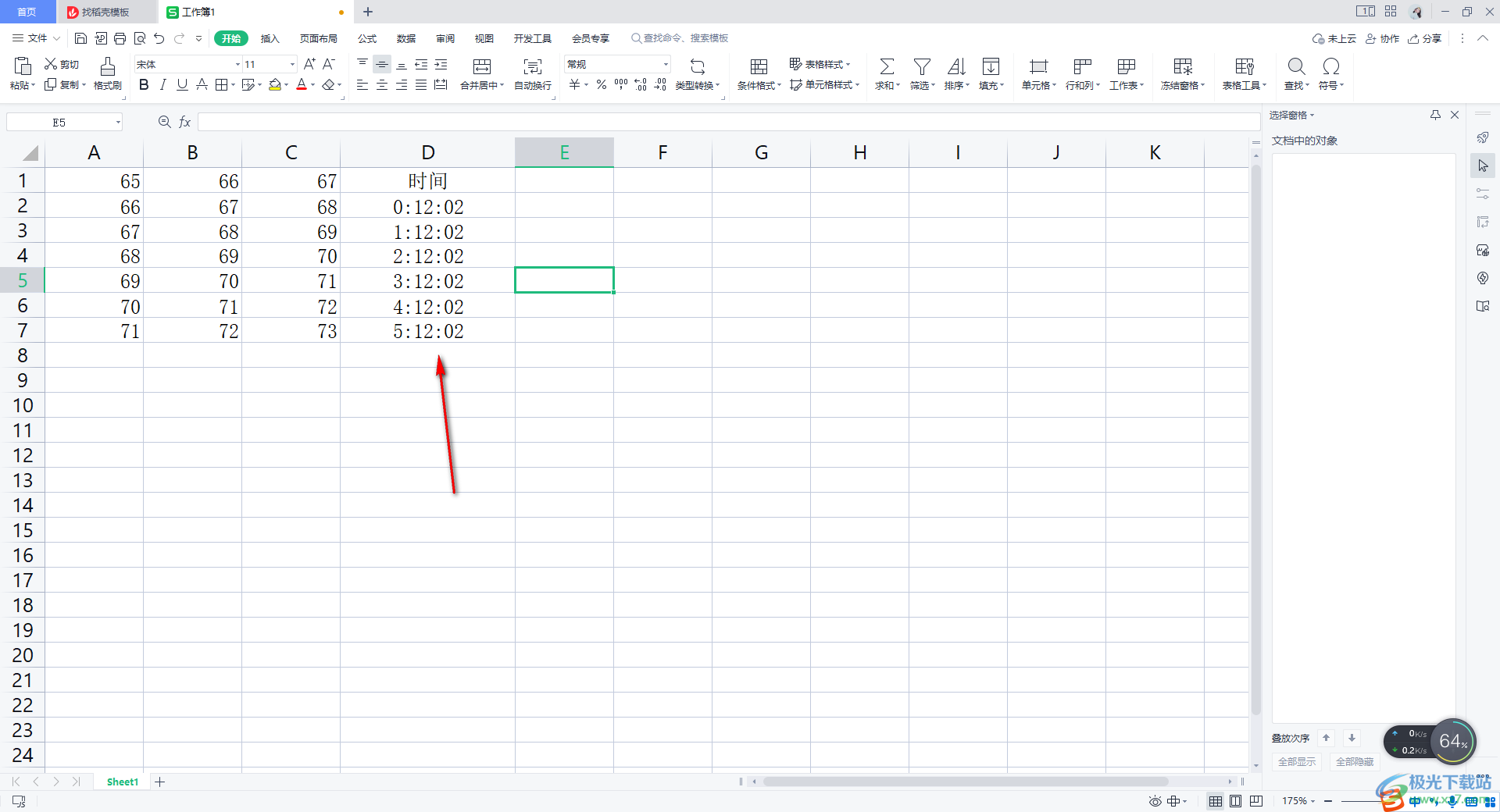Open the Formulas (公式) tab
This screenshot has height=812, width=1500.
tap(367, 38)
